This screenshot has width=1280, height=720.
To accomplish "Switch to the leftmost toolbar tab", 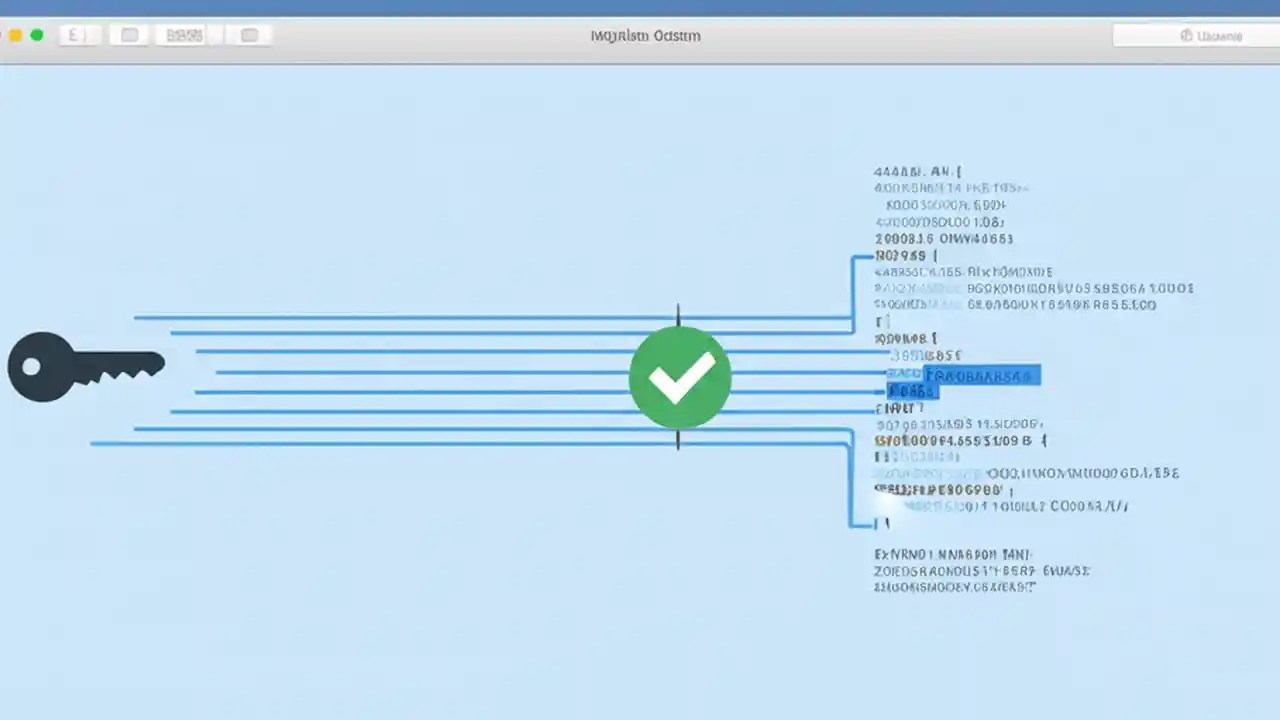I will [78, 34].
